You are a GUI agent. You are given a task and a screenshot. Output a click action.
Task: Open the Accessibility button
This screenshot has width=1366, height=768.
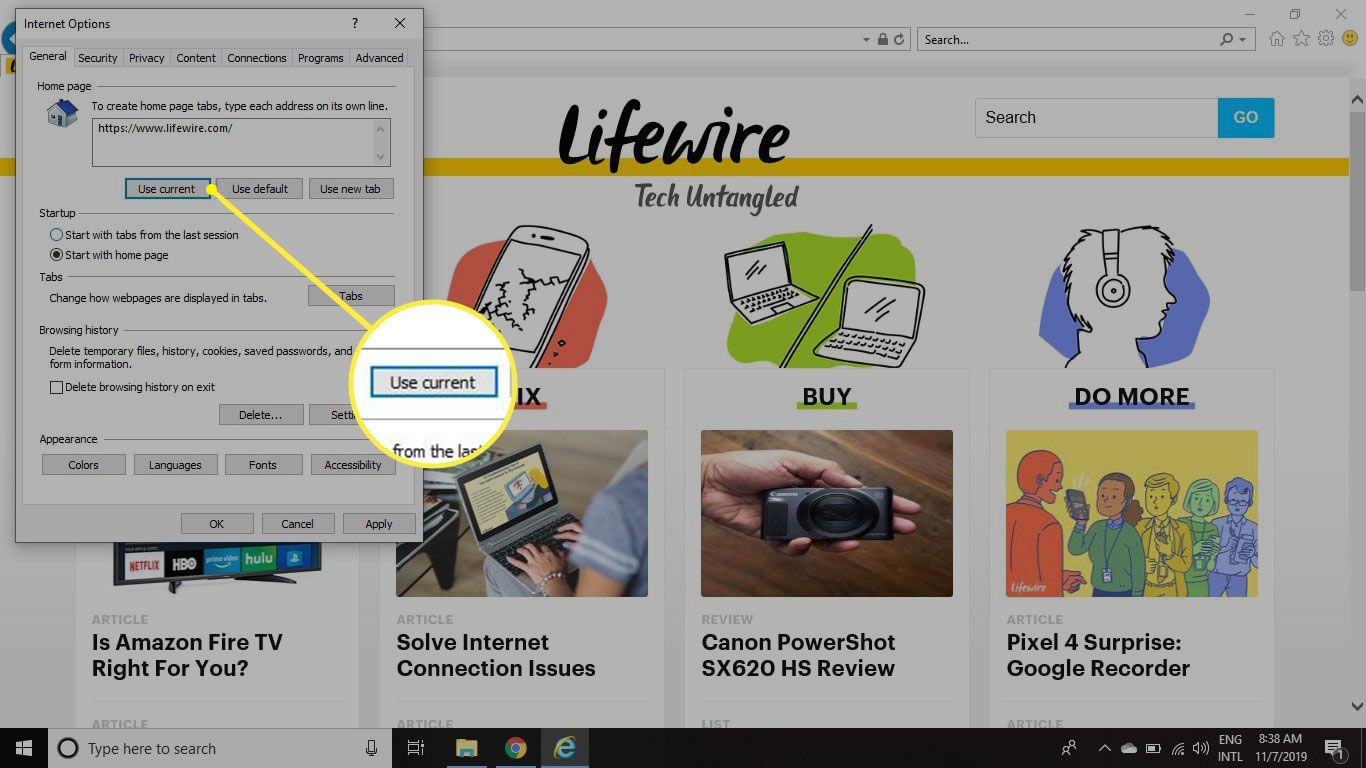tap(353, 465)
